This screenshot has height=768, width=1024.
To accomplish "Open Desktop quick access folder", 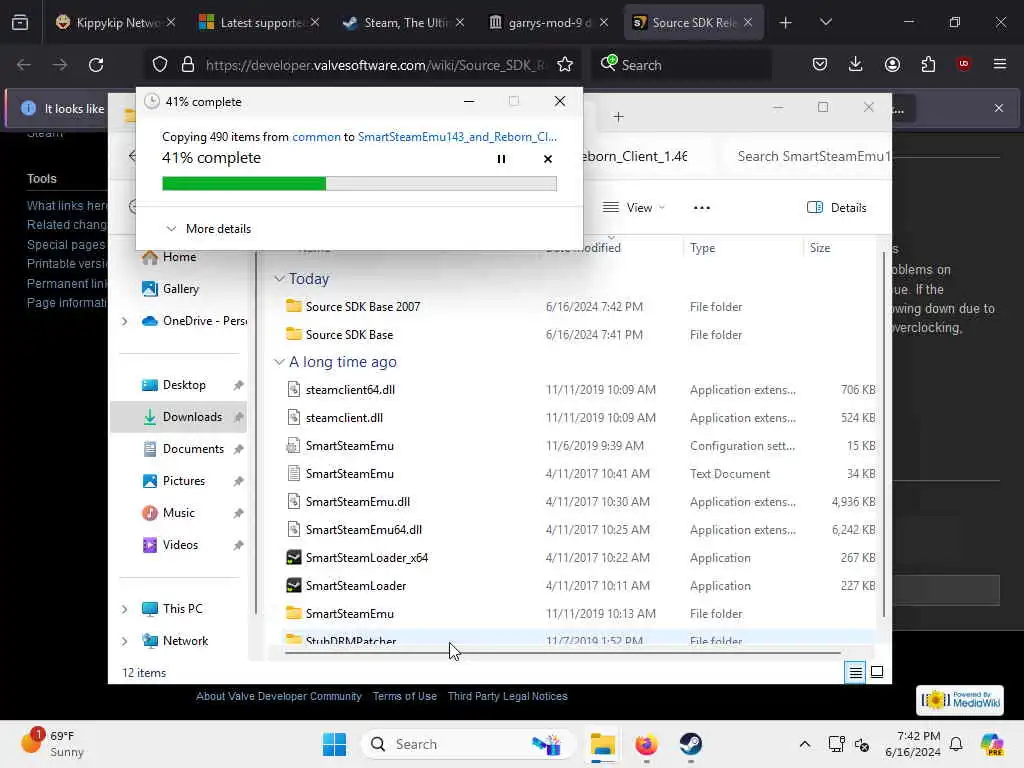I will point(184,385).
